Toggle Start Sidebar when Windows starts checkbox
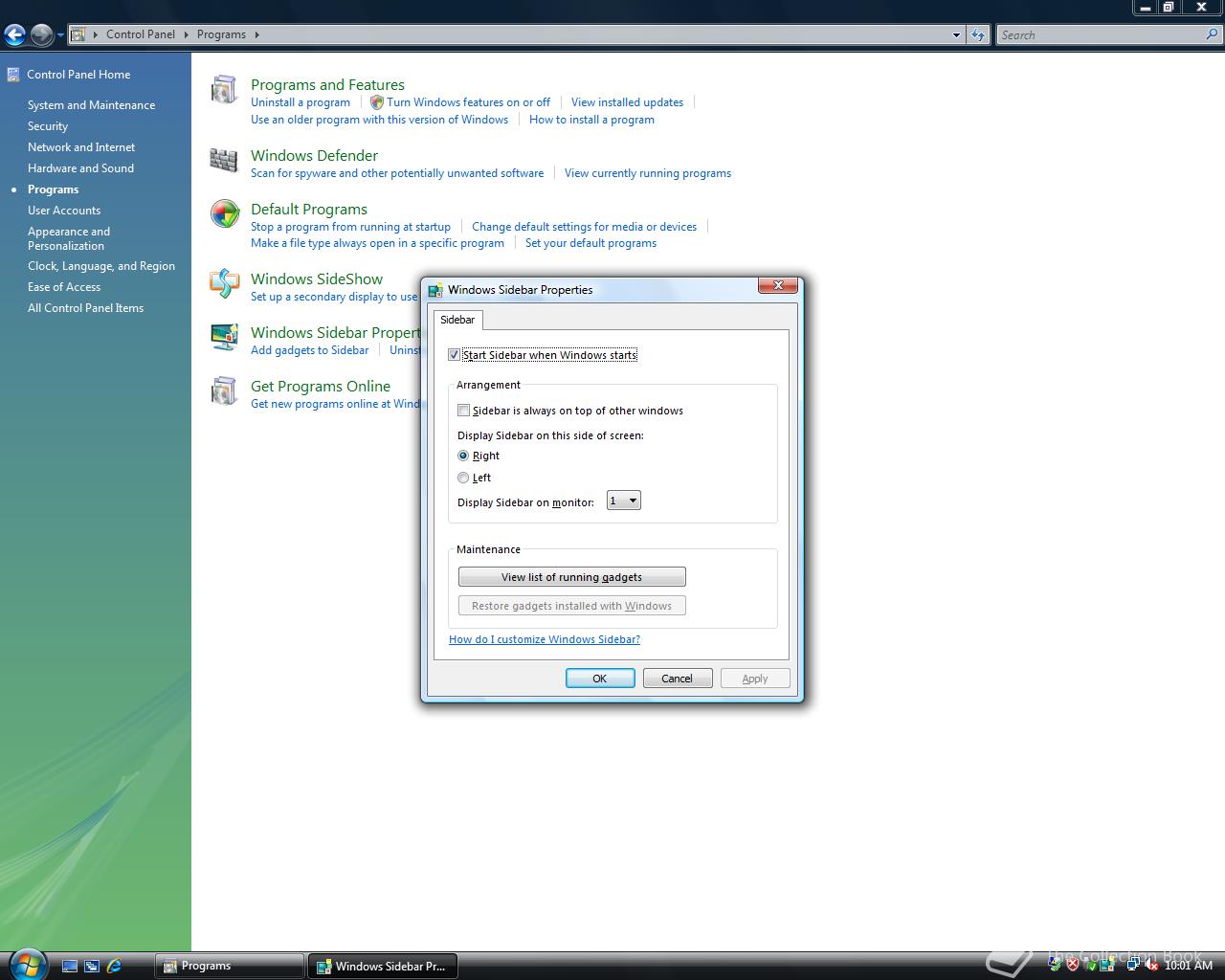 tap(454, 355)
